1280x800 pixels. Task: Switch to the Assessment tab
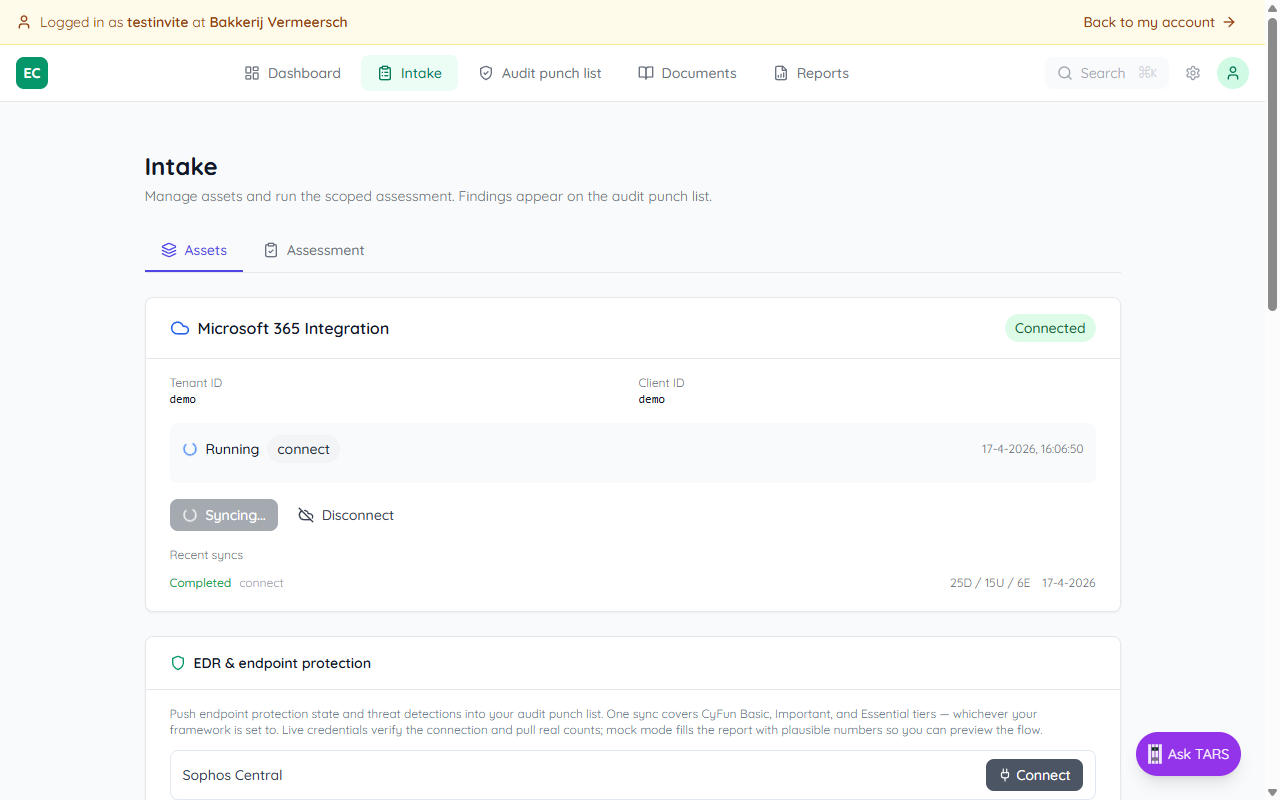tap(314, 250)
